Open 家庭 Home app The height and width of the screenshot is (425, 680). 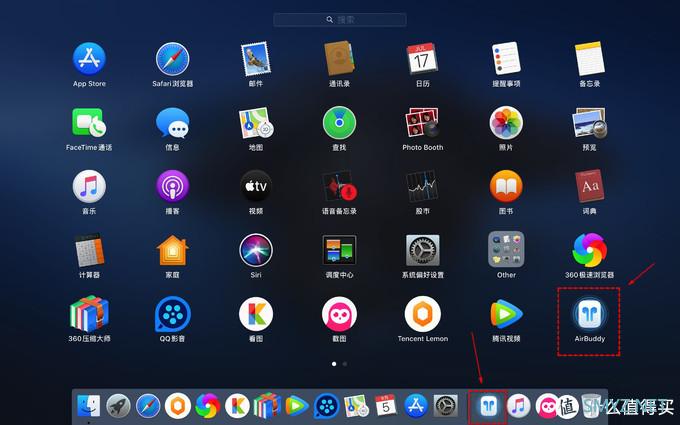[173, 250]
